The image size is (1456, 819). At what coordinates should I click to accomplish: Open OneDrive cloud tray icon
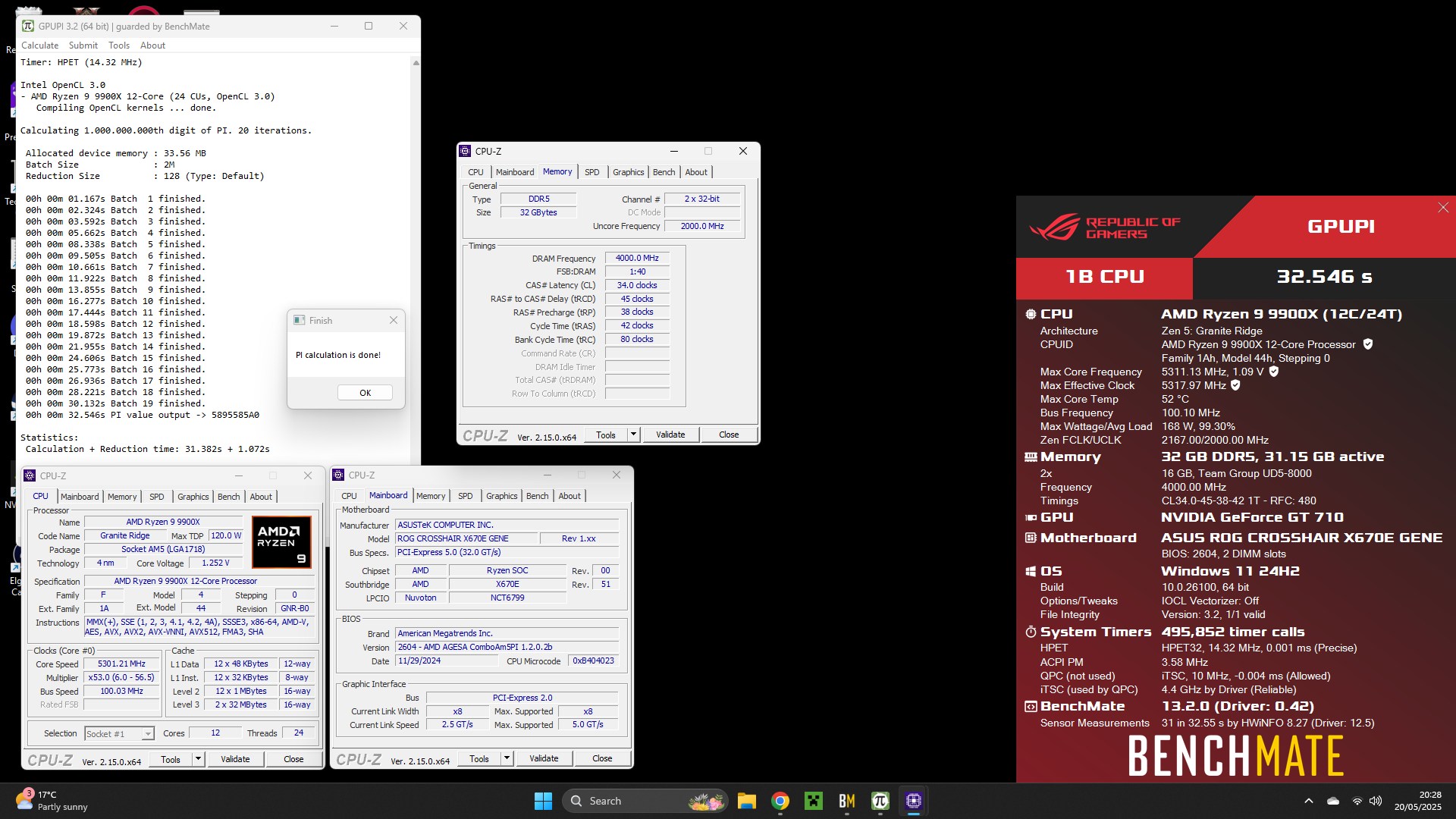(1333, 801)
